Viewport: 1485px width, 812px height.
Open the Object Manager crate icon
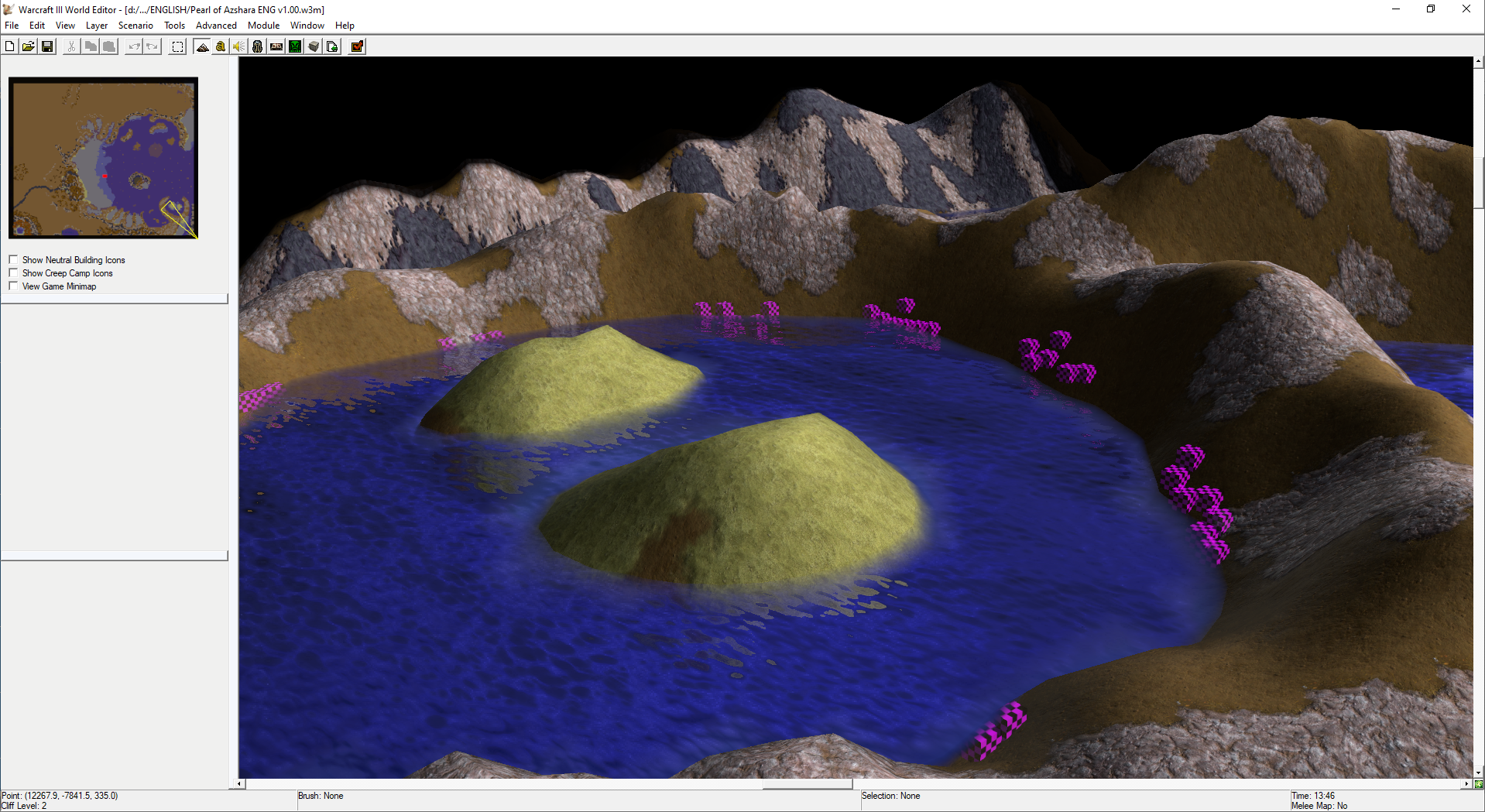[x=314, y=46]
